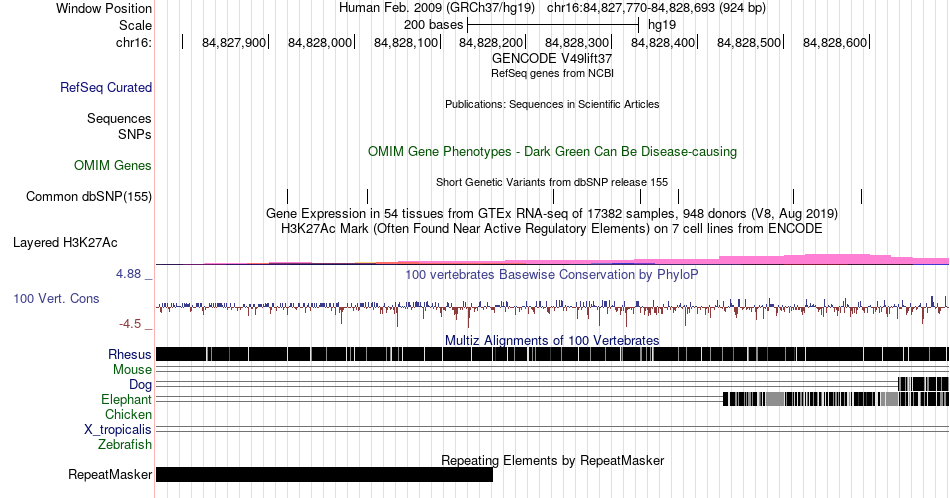Click Repeating Elements by RepeatMasker title

tap(552, 460)
